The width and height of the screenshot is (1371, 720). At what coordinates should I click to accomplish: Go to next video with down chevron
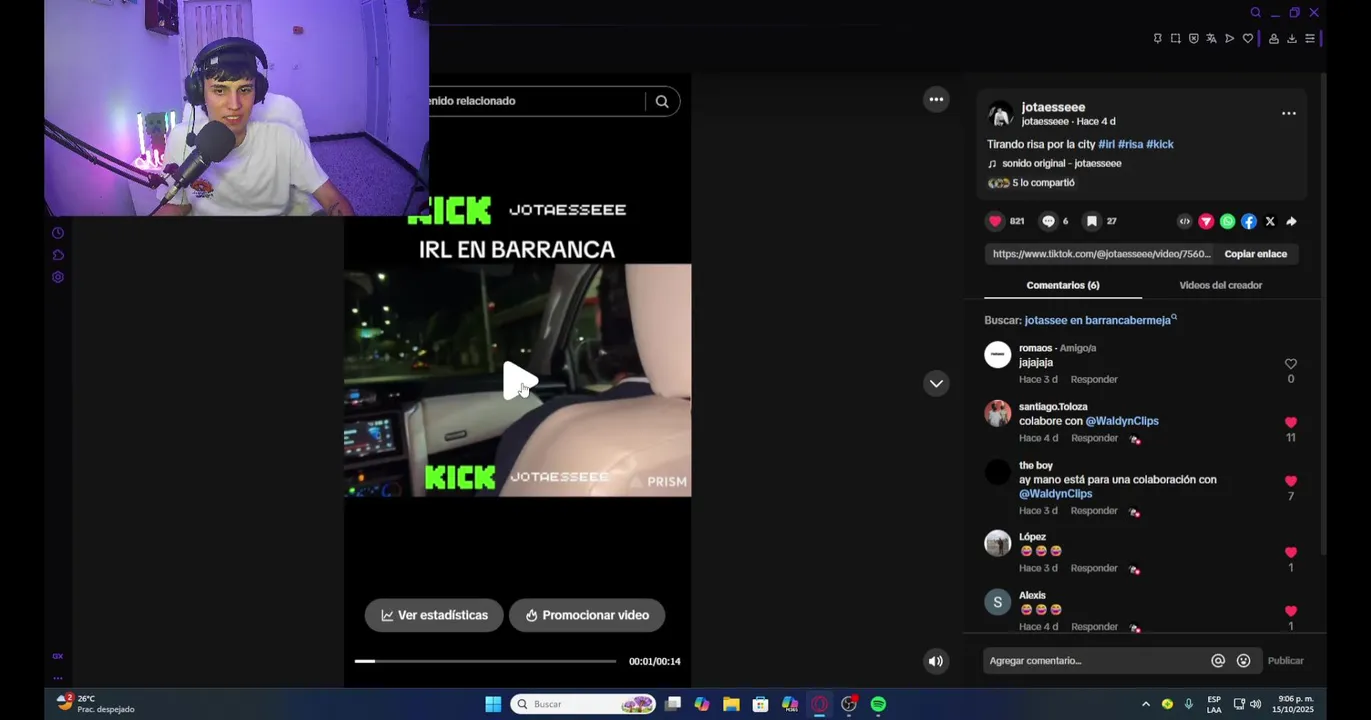point(936,383)
